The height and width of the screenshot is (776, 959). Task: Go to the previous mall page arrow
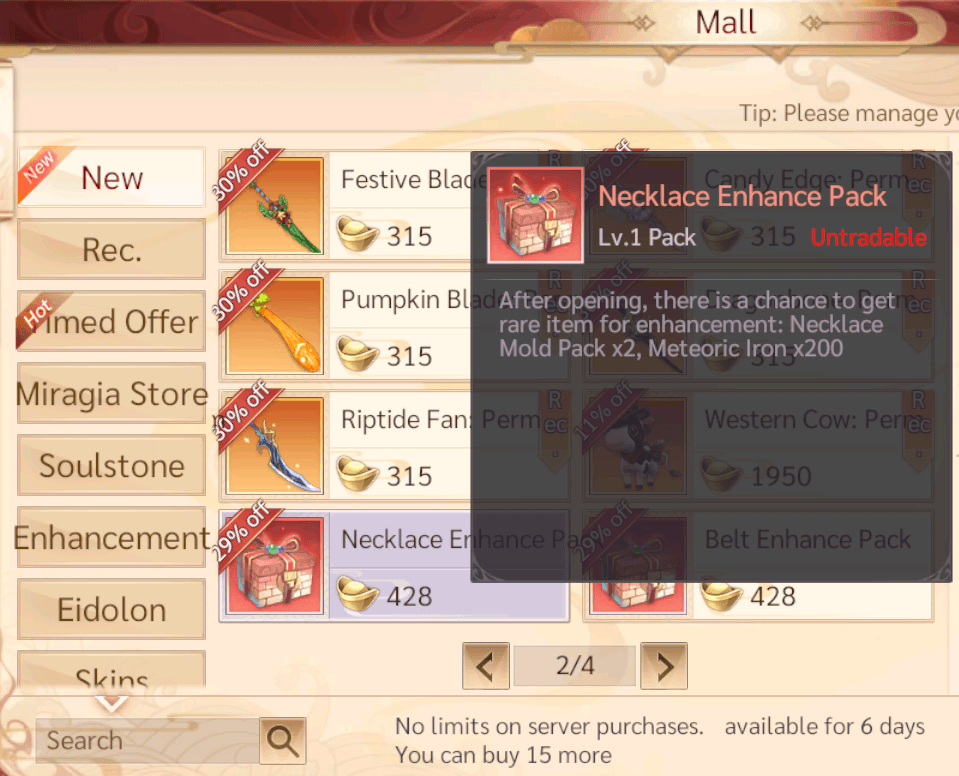pyautogui.click(x=486, y=666)
